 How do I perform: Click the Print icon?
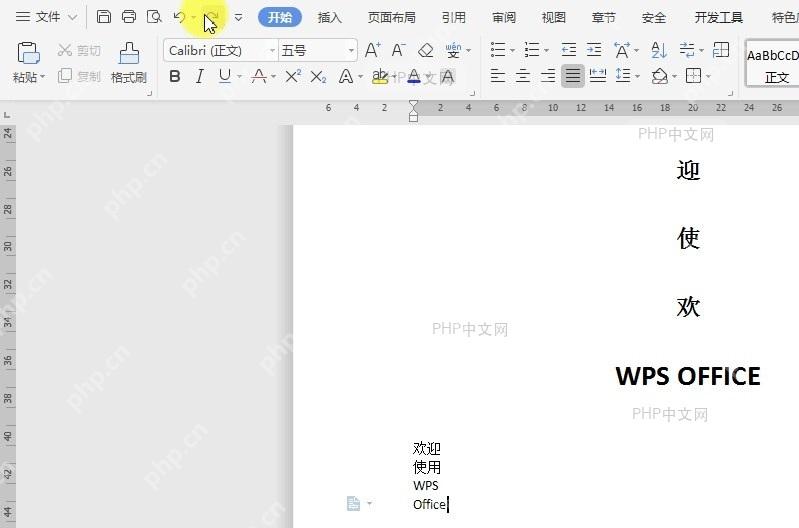click(129, 17)
